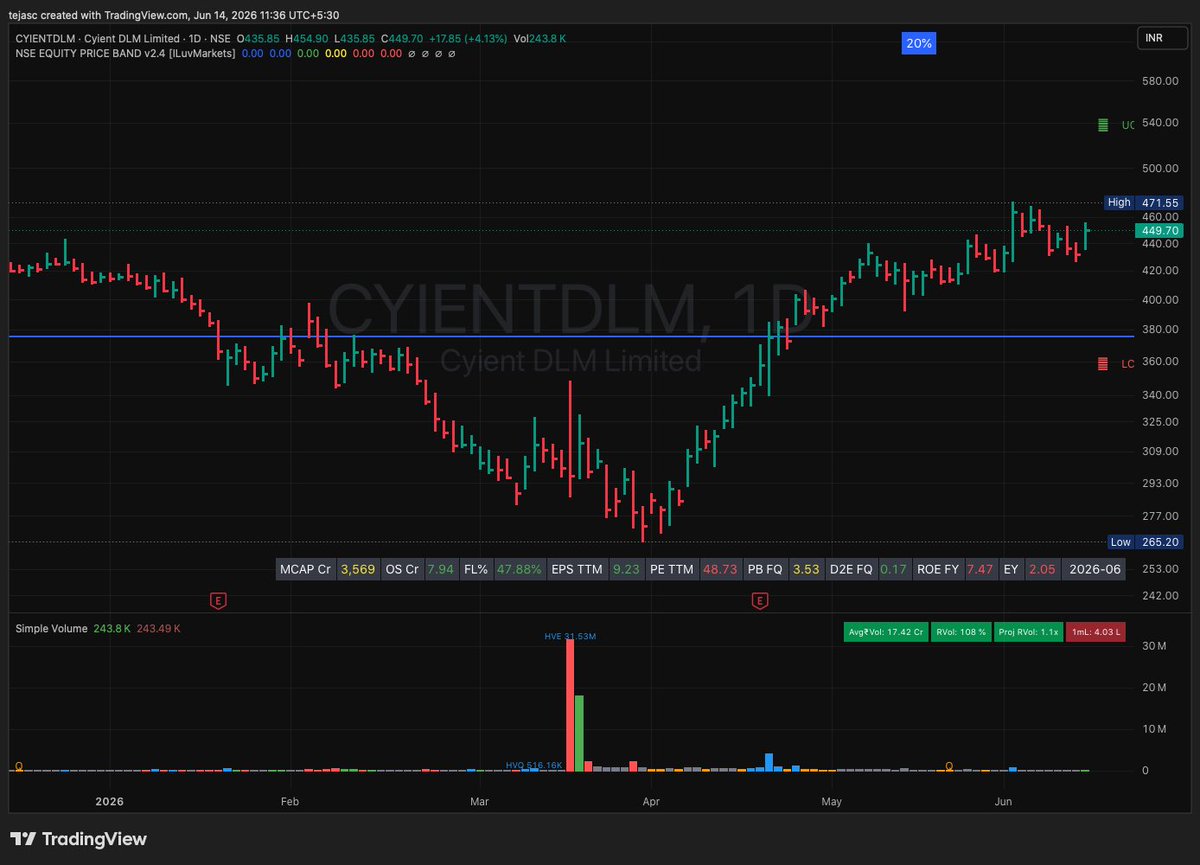1200x865 pixels.
Task: Click the EY value 2.05
Action: coord(1041,569)
